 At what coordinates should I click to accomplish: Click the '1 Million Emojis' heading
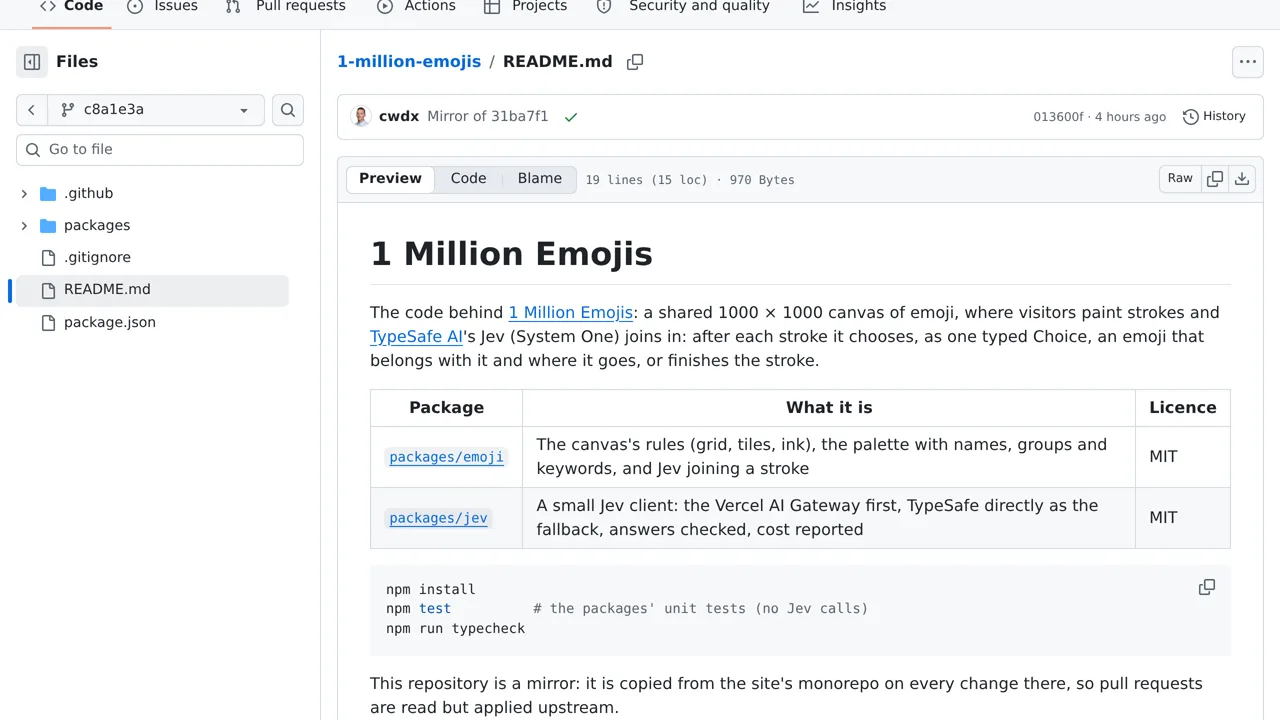point(511,254)
